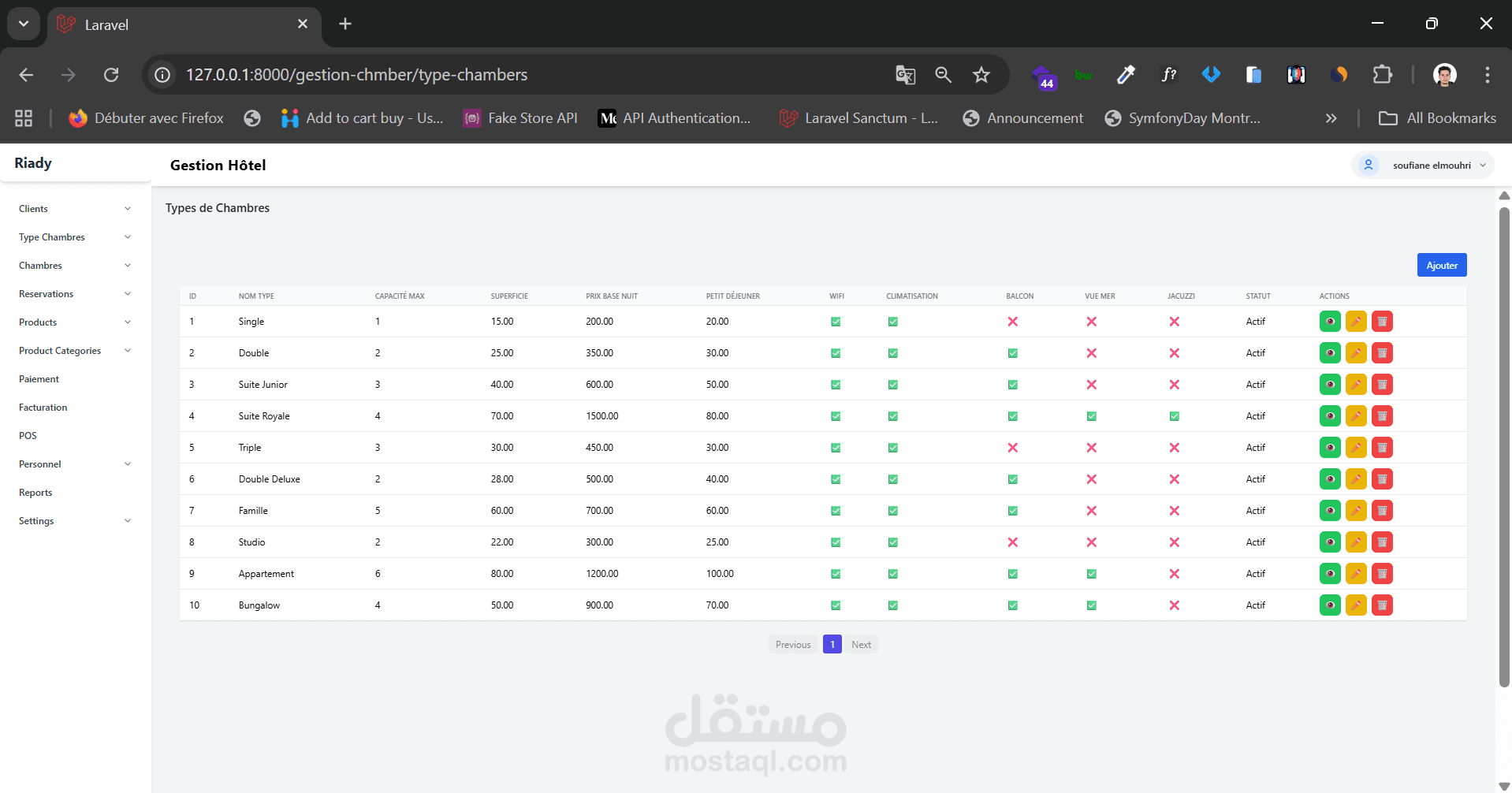Screen dimensions: 1512x793
Task: Edit the Double room type
Action: point(1356,353)
